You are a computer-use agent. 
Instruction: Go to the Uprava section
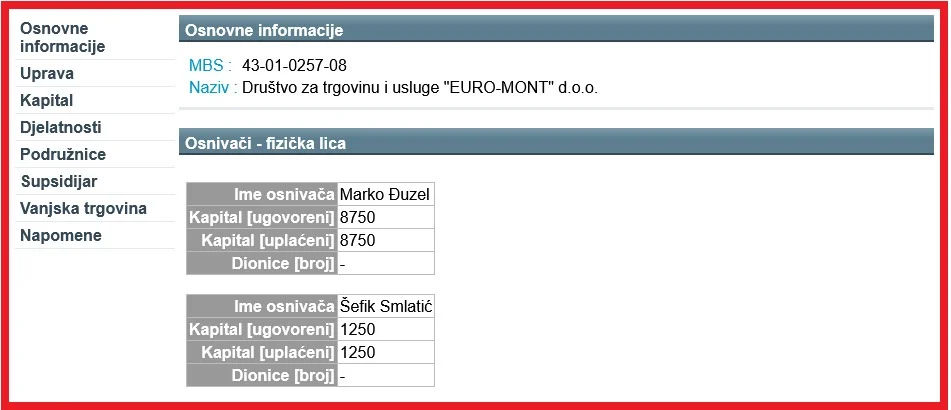coord(47,74)
